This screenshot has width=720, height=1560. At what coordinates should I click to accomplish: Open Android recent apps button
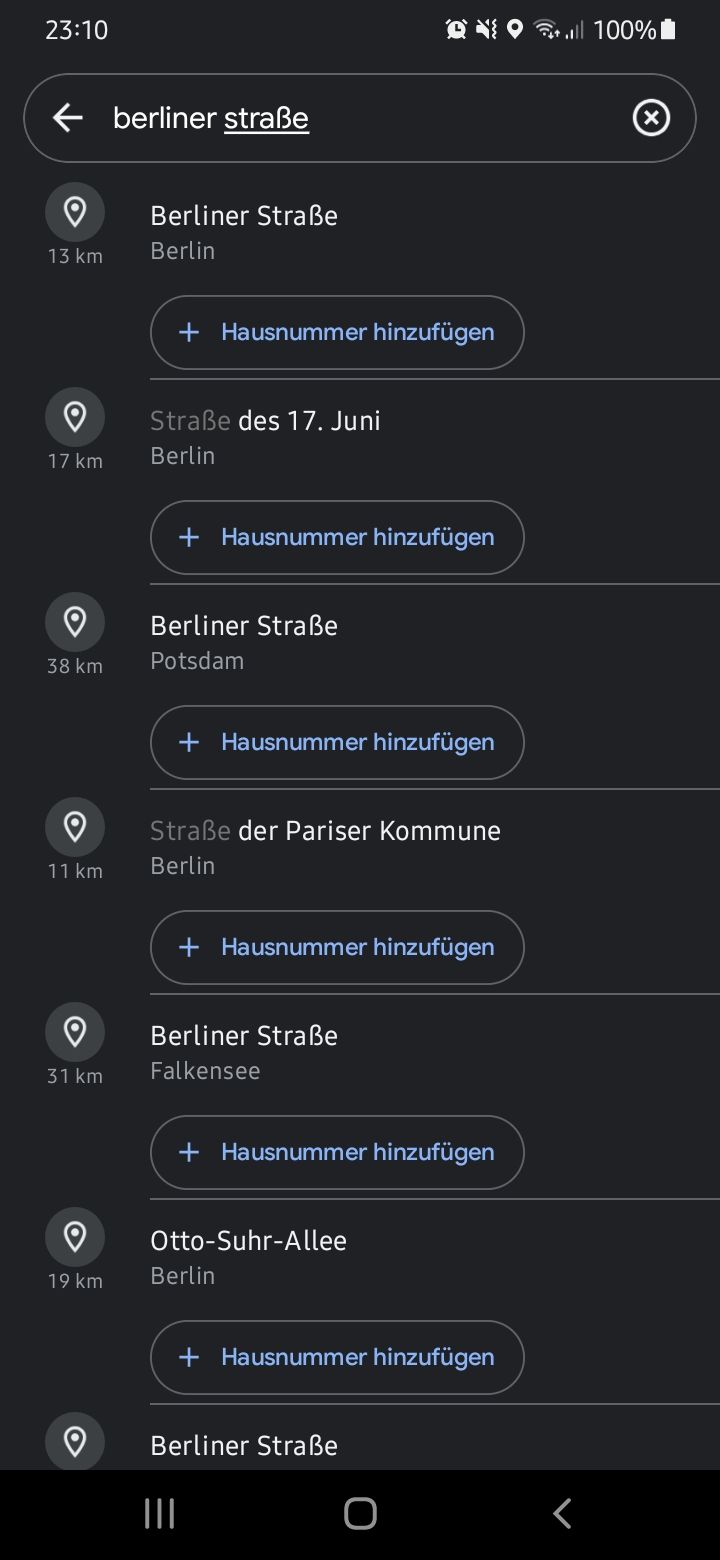click(159, 1513)
